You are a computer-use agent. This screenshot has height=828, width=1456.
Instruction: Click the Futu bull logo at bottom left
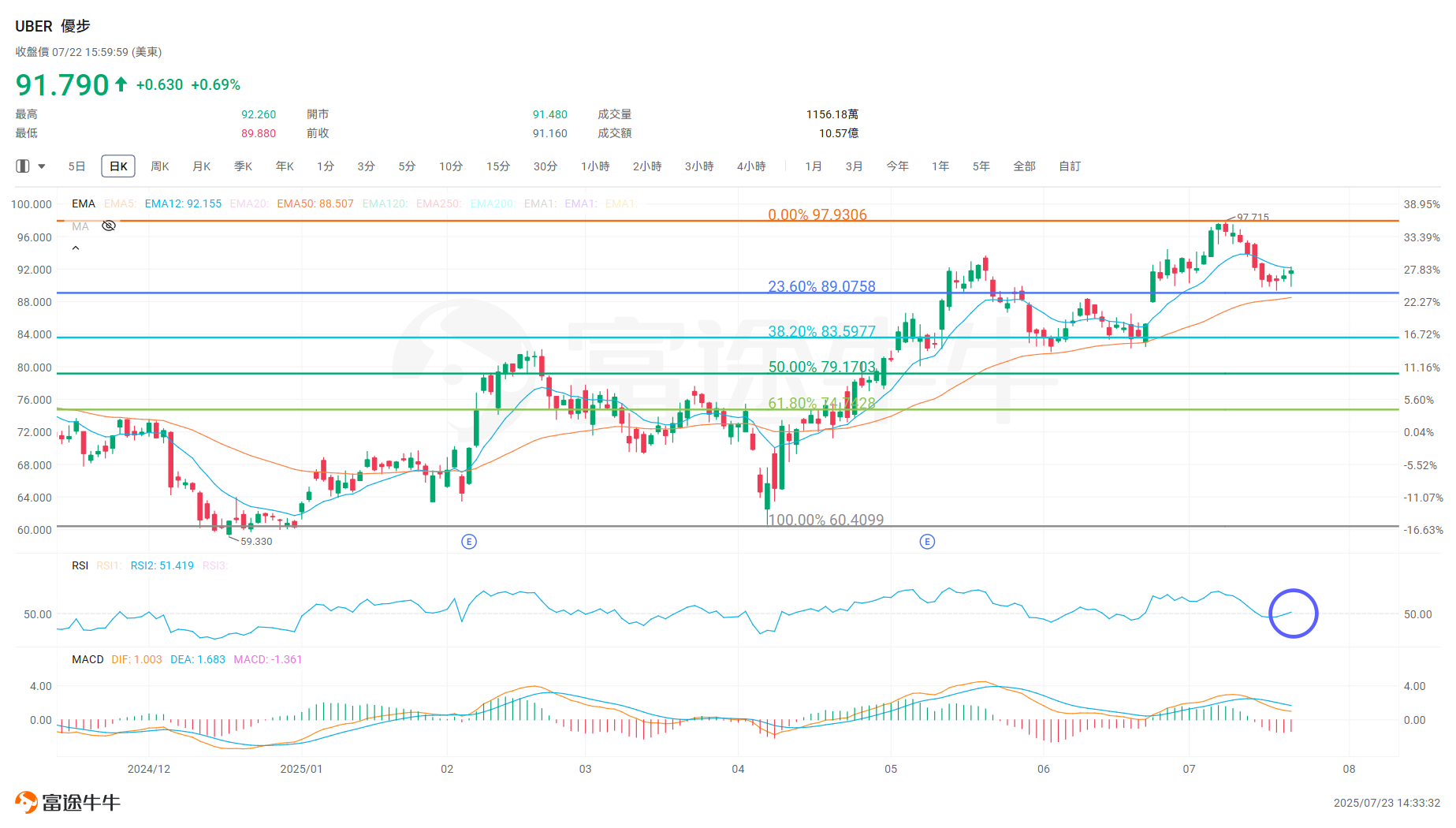coord(26,802)
